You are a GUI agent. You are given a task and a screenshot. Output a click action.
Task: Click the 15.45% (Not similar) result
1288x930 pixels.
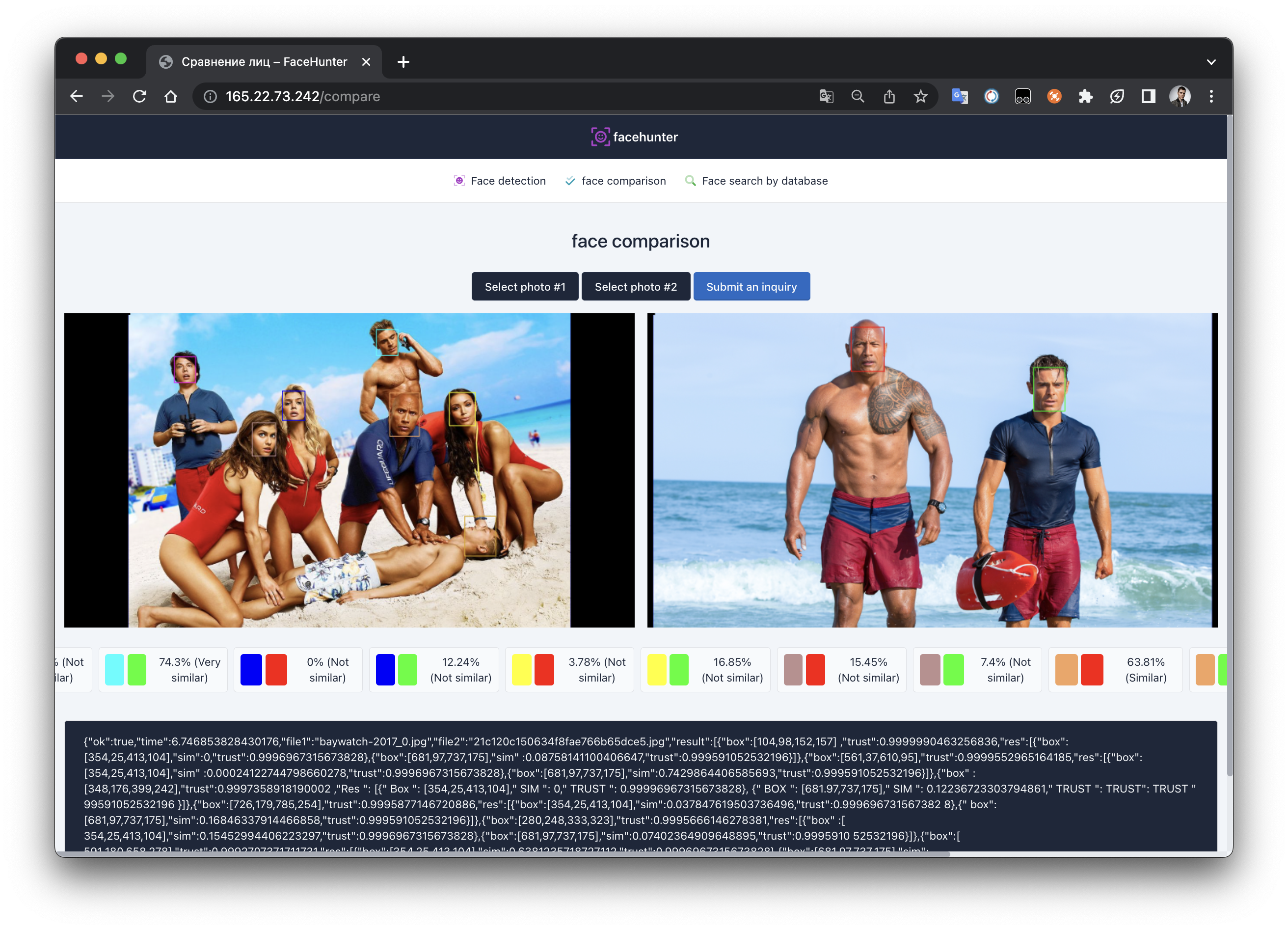[868, 670]
